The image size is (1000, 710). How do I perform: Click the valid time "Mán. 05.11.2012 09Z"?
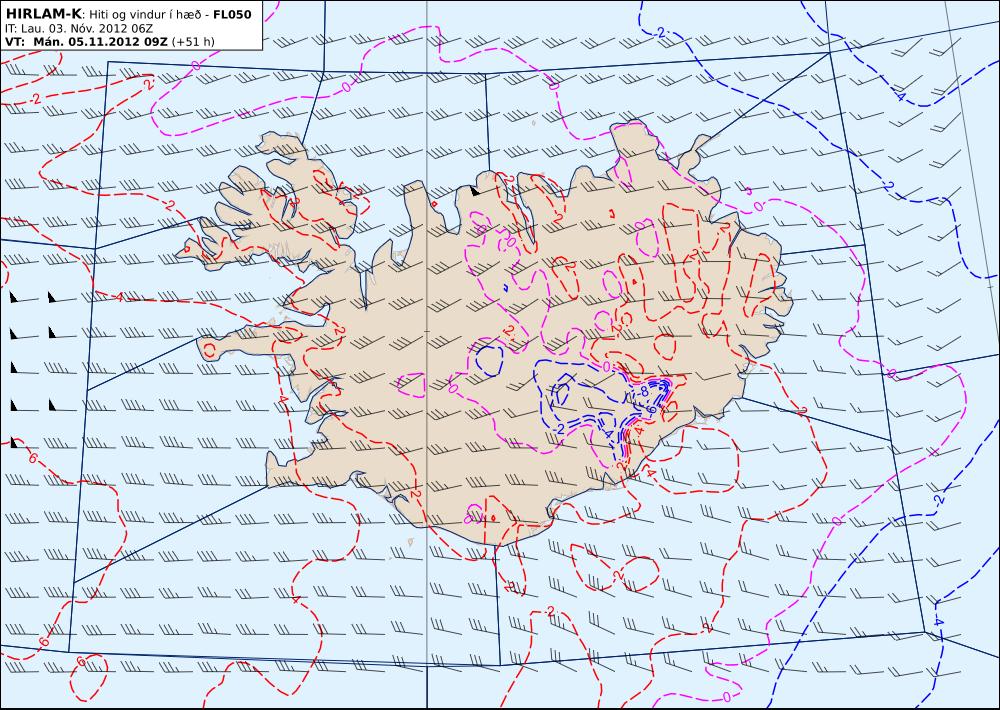tap(100, 42)
